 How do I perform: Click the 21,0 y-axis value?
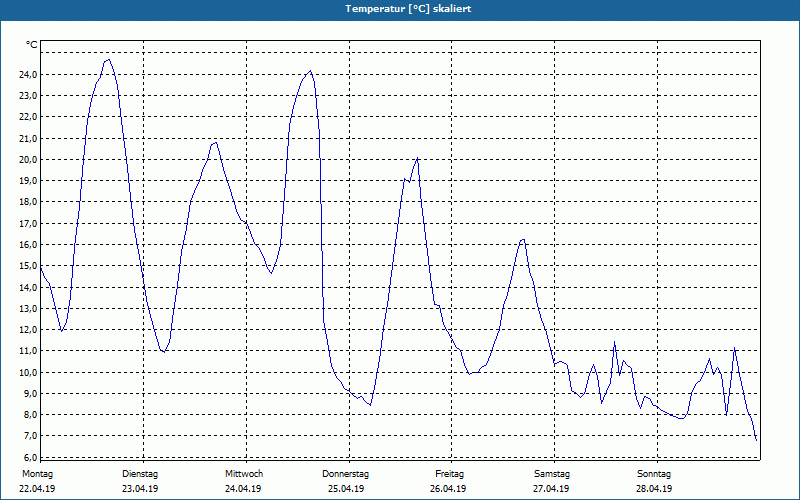click(28, 138)
